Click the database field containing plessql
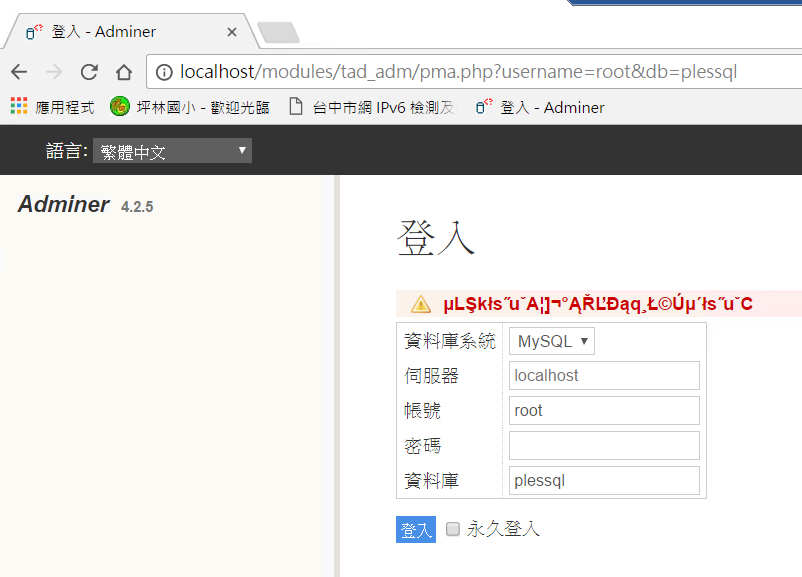 point(604,481)
